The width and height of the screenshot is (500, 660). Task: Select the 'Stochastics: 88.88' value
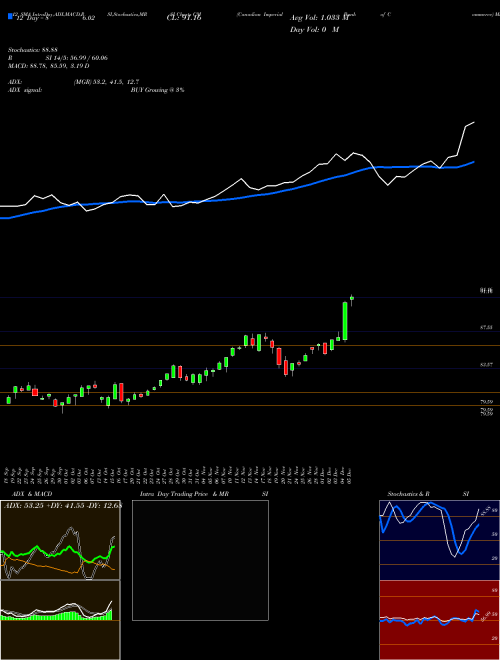point(32,50)
